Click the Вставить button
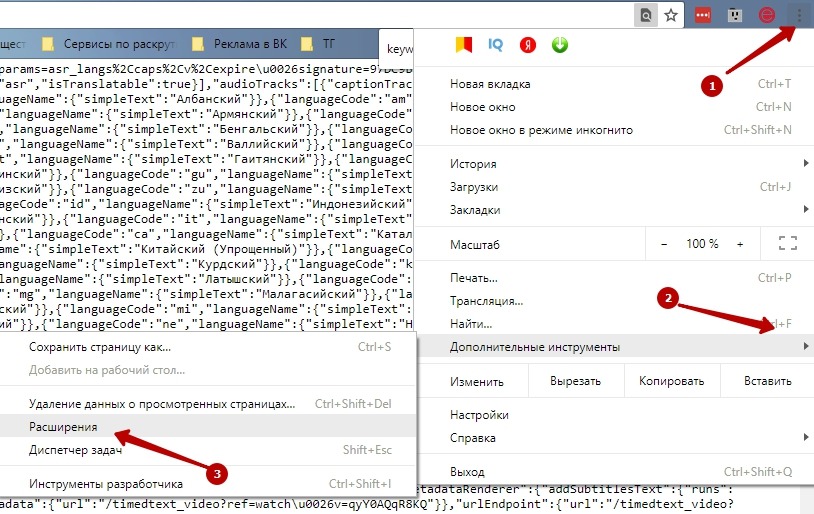 click(767, 381)
